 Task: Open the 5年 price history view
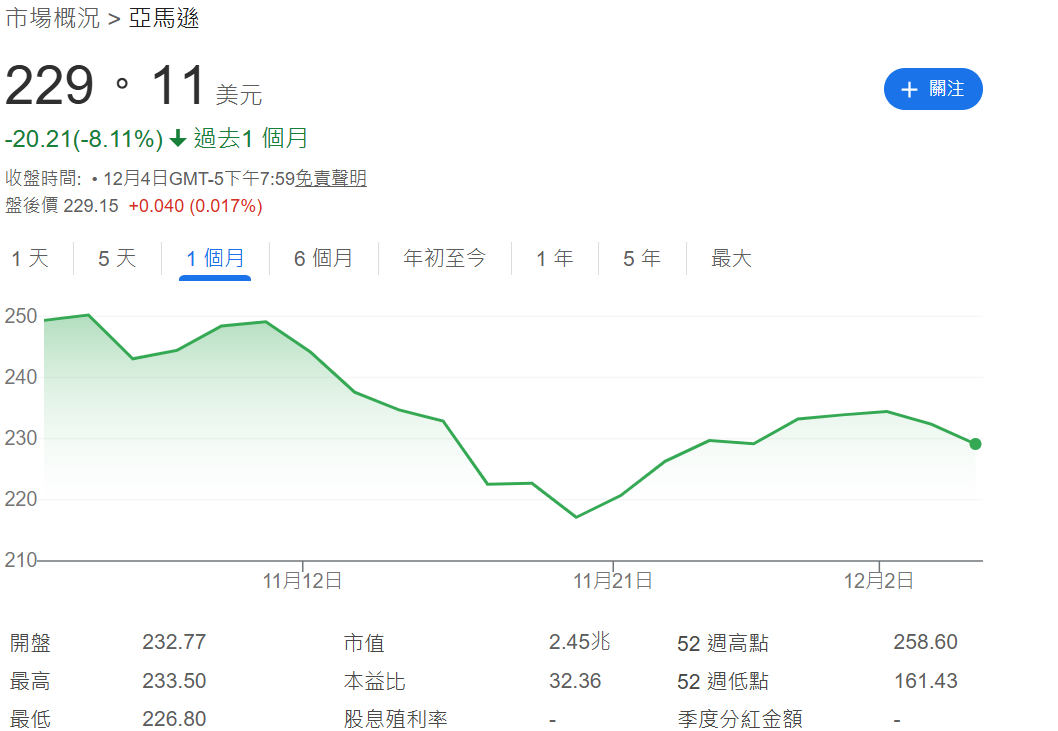click(x=641, y=258)
